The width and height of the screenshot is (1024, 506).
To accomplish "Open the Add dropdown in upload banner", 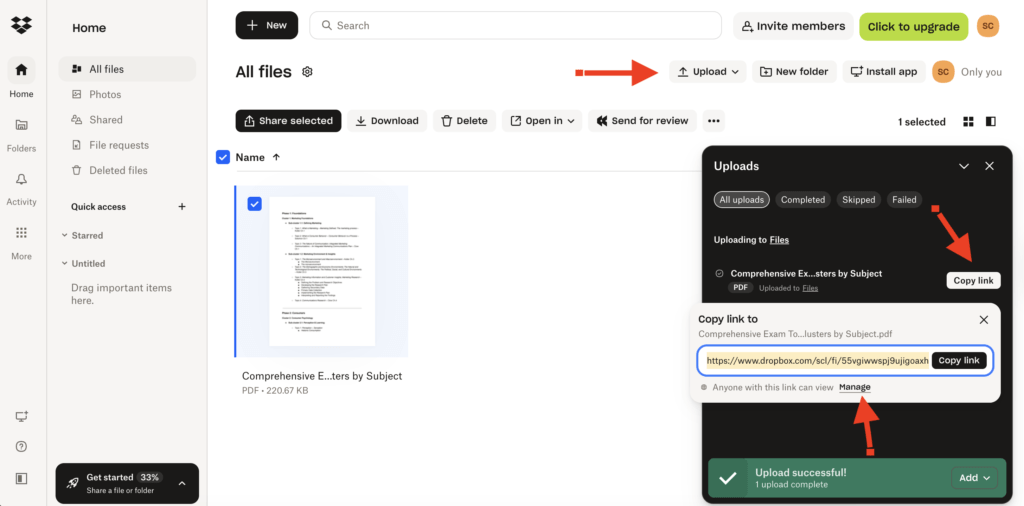I will click(974, 478).
